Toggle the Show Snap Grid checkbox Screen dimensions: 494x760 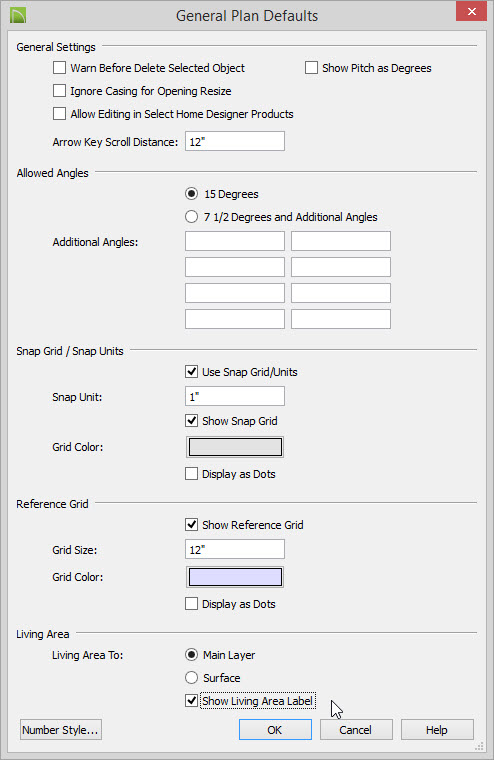(191, 421)
